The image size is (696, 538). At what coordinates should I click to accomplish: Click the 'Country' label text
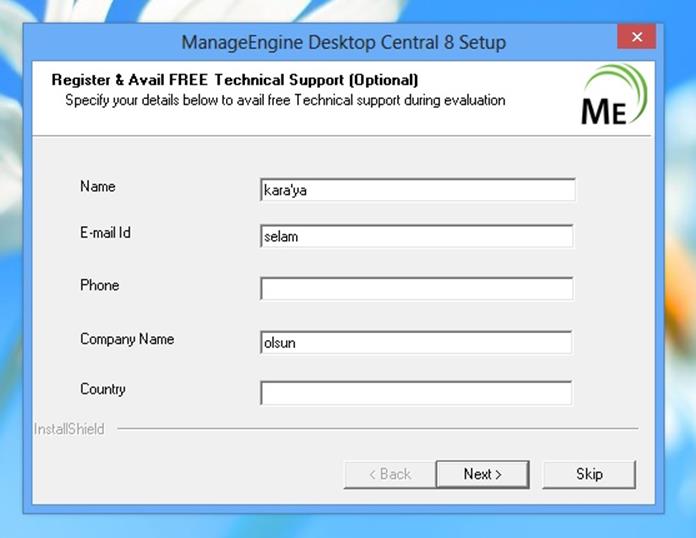pyautogui.click(x=103, y=389)
